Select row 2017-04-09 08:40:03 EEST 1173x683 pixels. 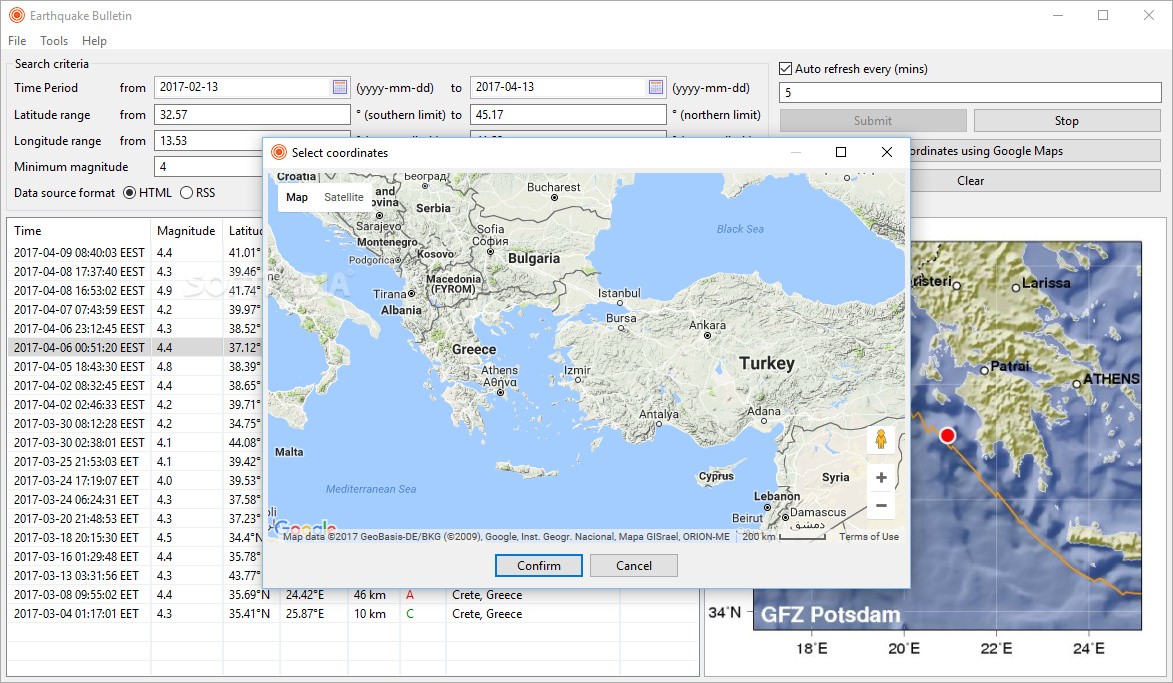coord(135,253)
